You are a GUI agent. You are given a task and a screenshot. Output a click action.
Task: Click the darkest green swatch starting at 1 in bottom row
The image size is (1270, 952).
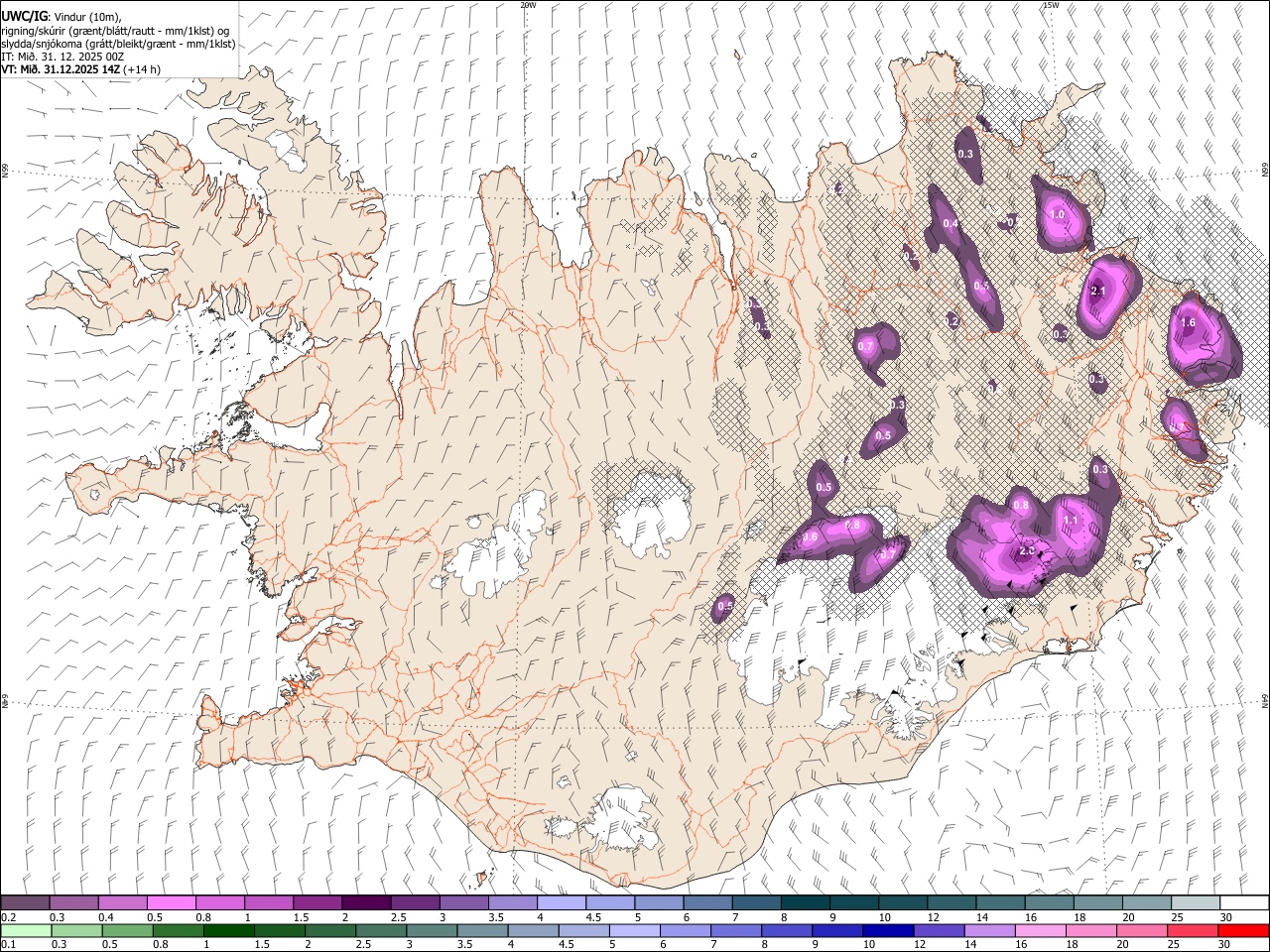point(228,931)
